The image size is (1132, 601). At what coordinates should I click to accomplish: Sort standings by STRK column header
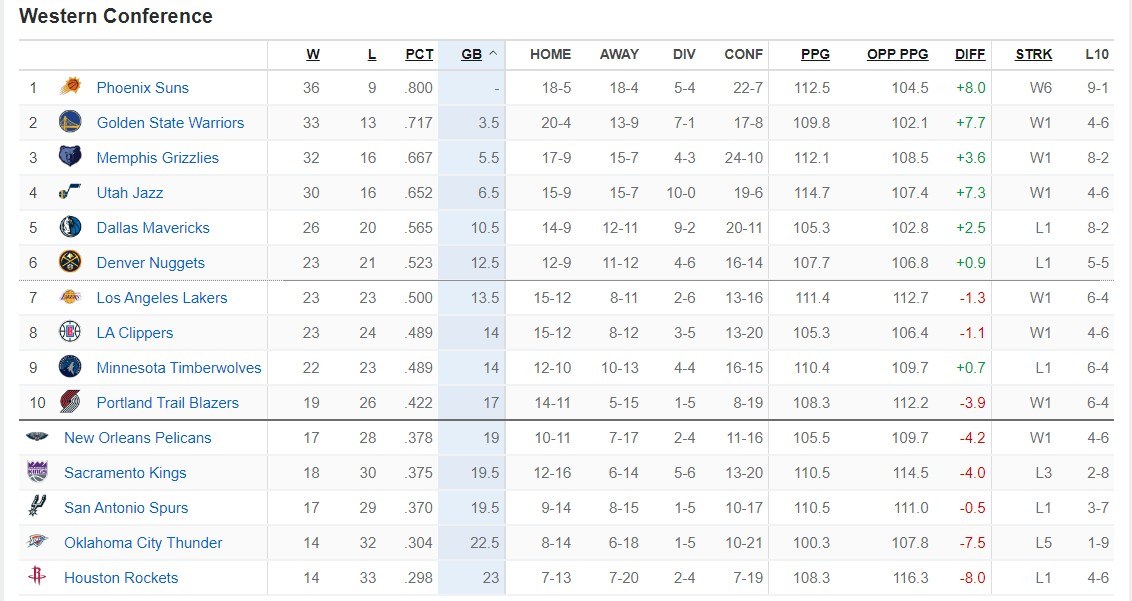click(x=1033, y=54)
